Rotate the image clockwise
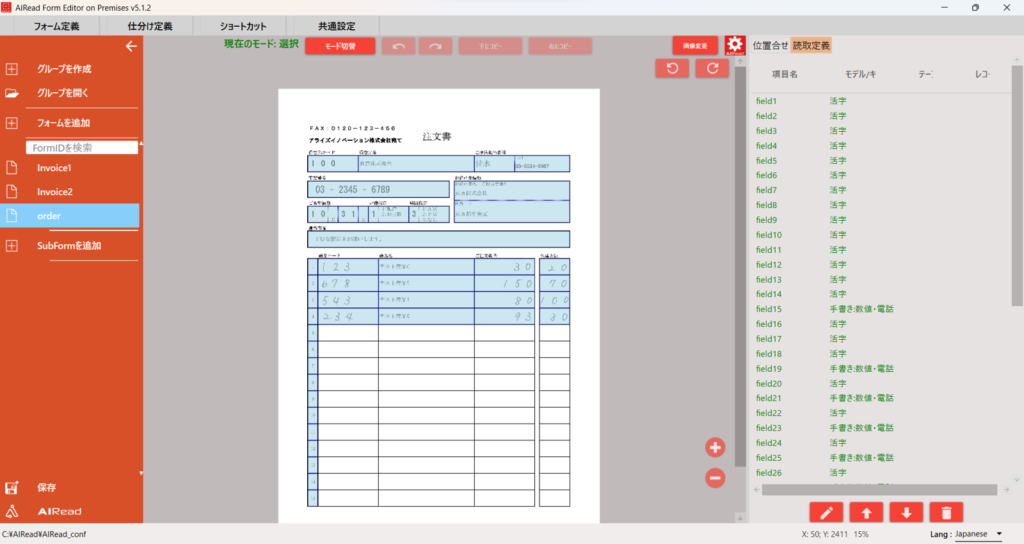Screen dimensions: 1024x544 (x=712, y=68)
